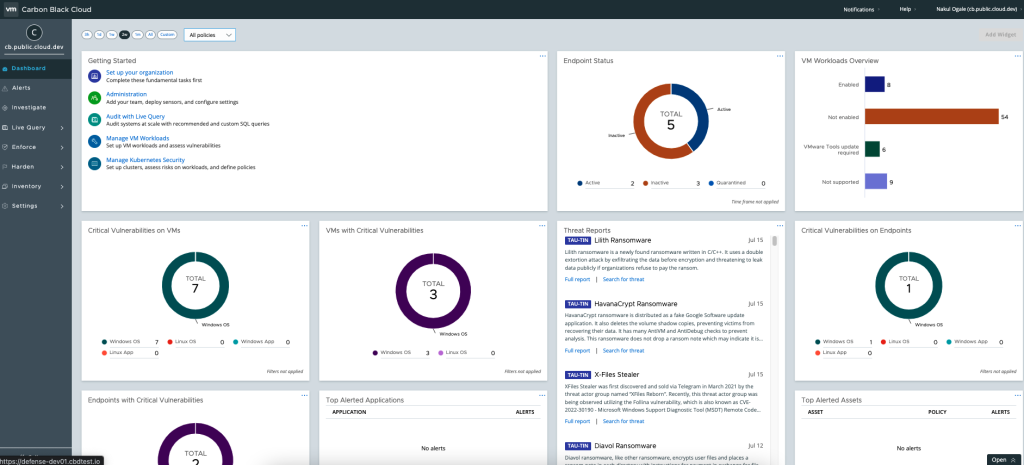Open the Help menu in header
Image resolution: width=1024 pixels, height=465 pixels.
tap(906, 10)
